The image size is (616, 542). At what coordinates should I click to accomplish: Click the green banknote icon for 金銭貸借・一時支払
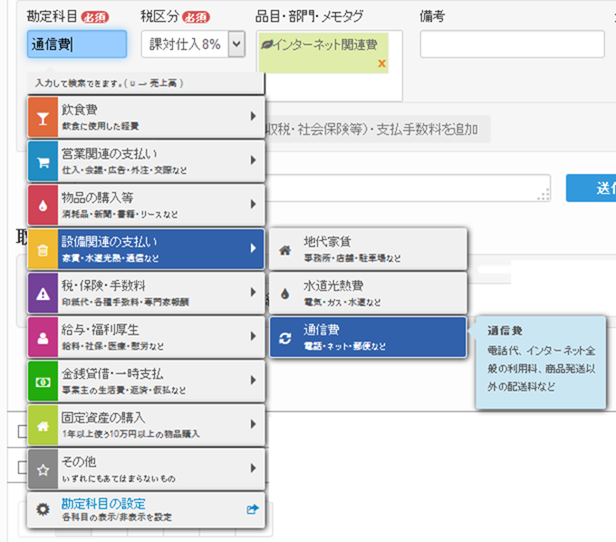point(42,381)
